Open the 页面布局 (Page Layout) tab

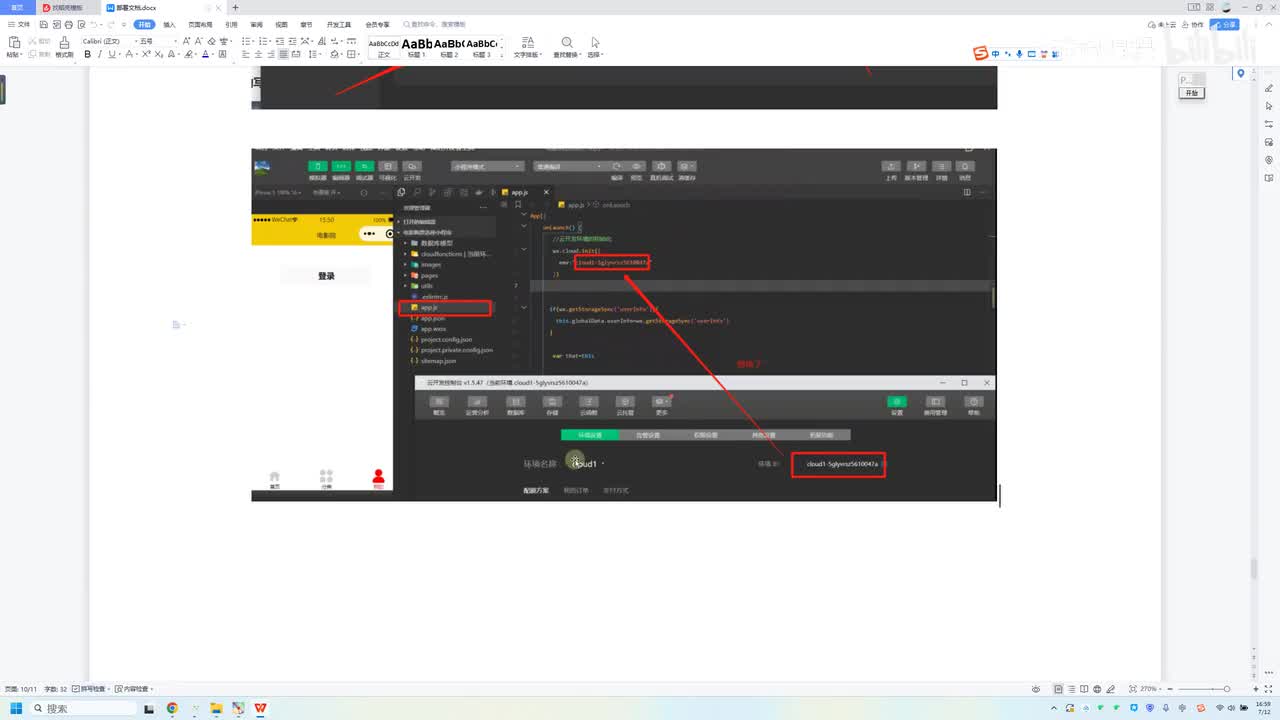[200, 24]
